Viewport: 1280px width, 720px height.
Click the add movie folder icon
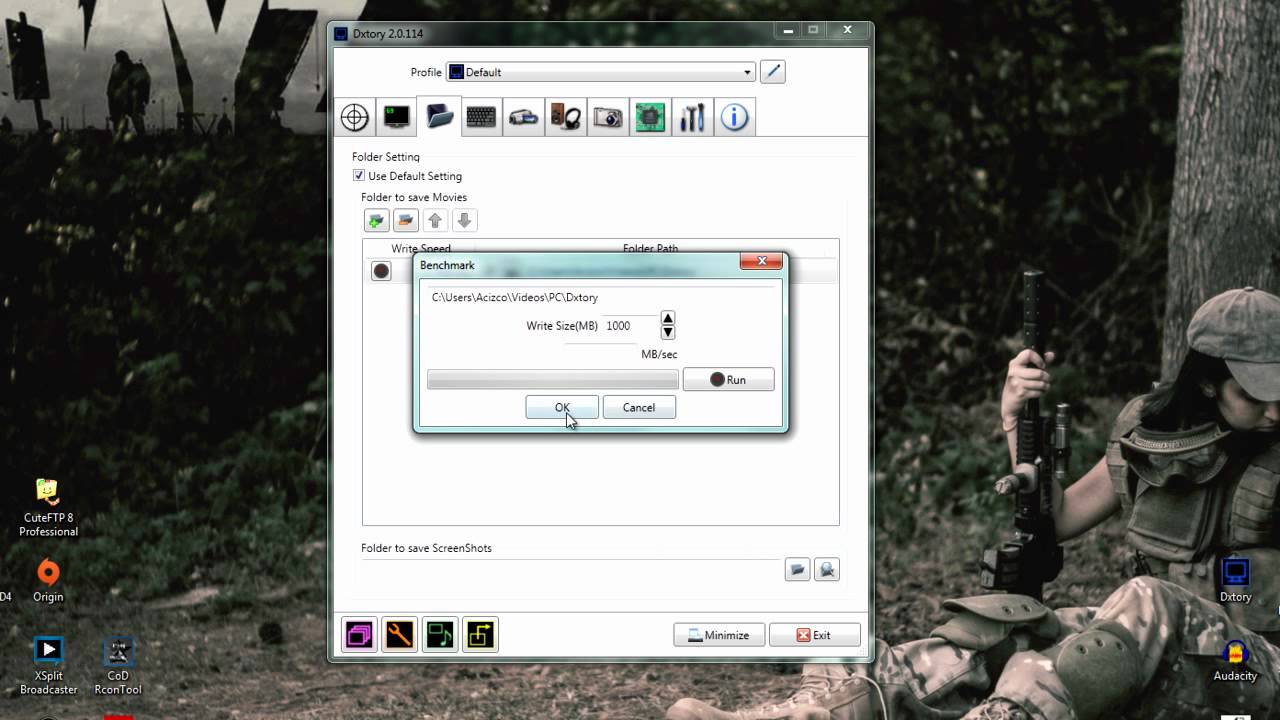376,220
